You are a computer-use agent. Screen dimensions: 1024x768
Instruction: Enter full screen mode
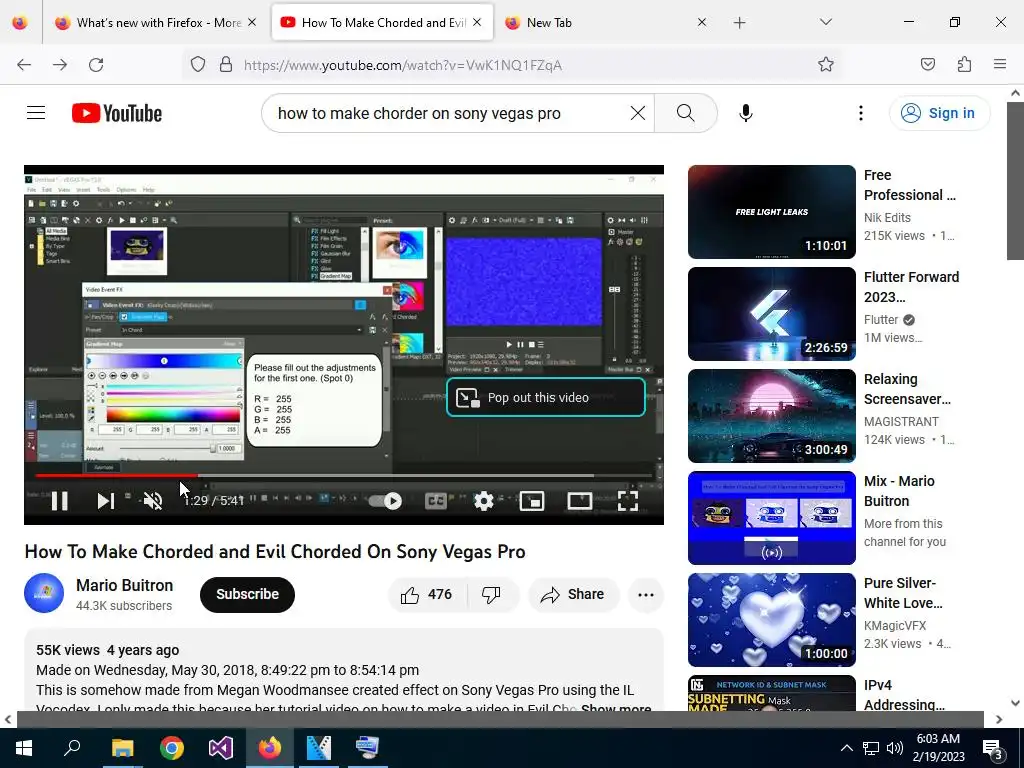pos(628,501)
